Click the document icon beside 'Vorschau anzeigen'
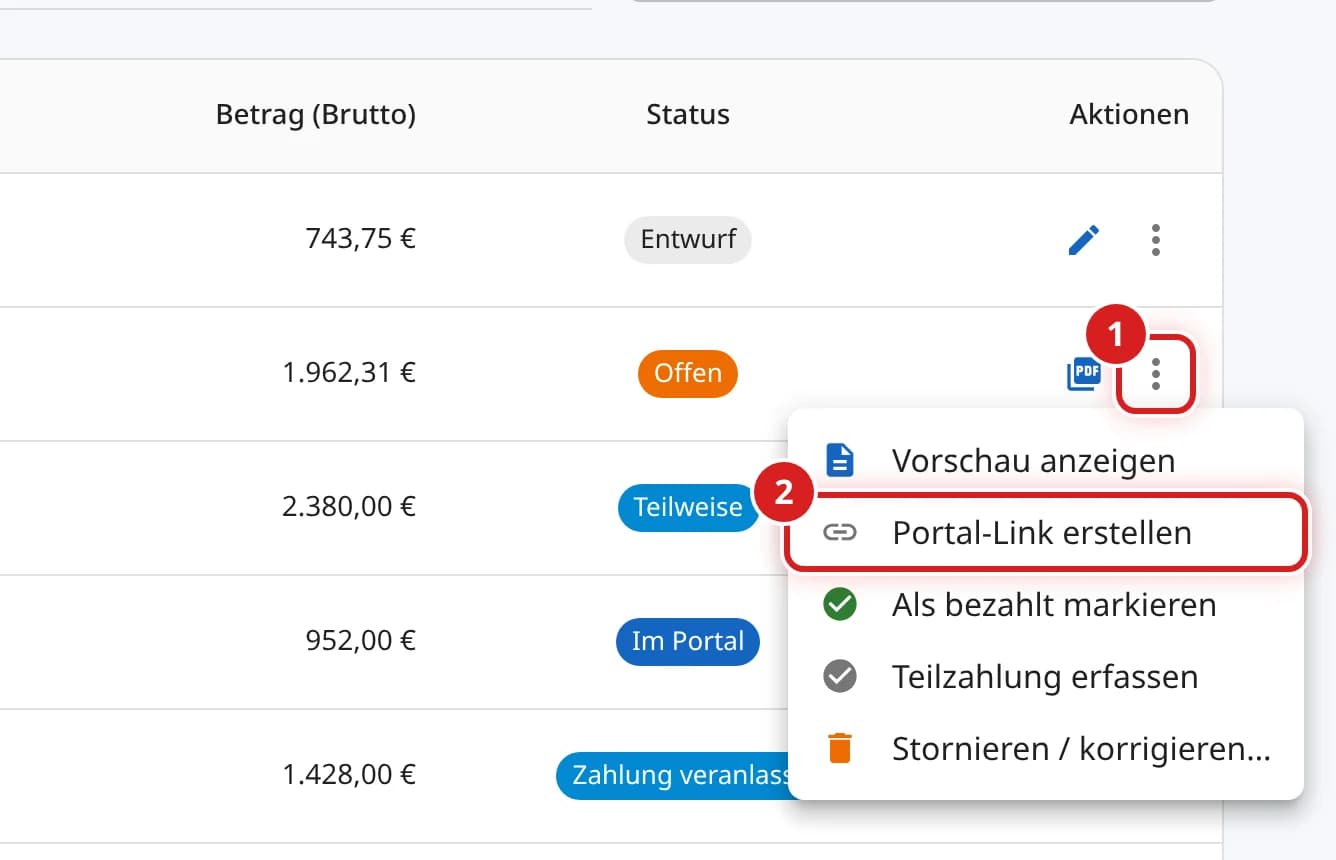1336x860 pixels. coord(840,461)
